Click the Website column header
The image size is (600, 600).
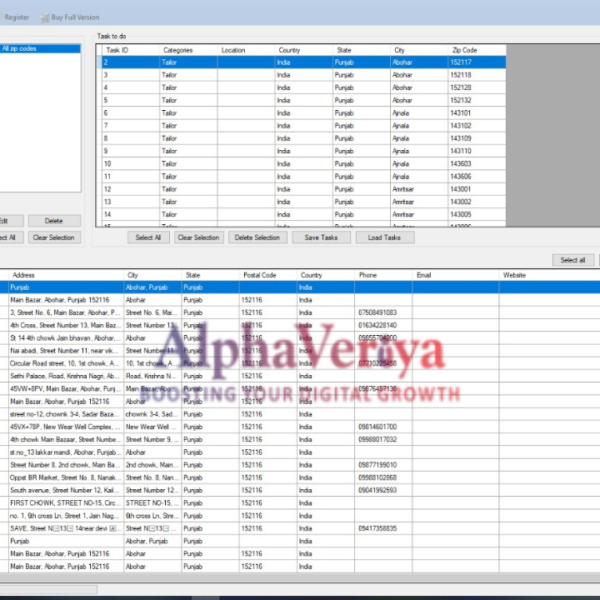[549, 275]
